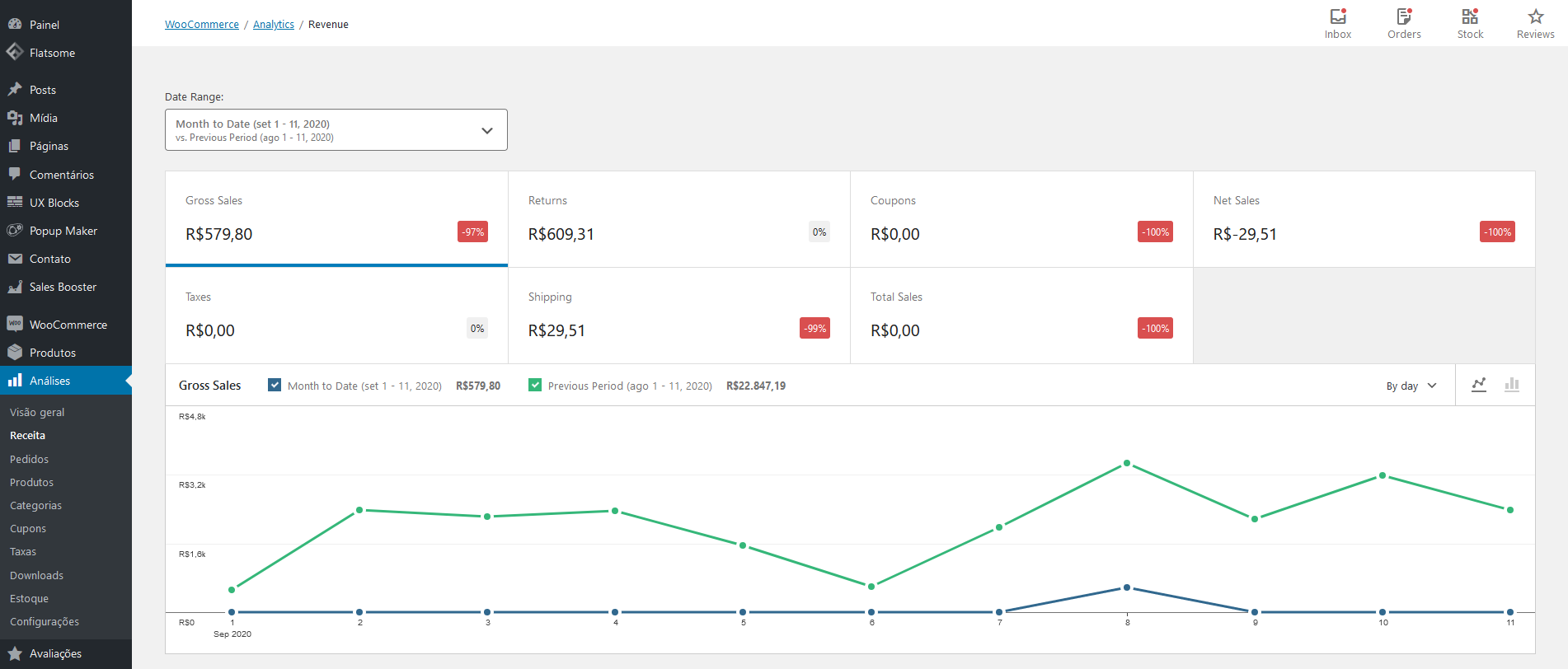1568x669 pixels.
Task: Click the Comentários speech bubble icon
Action: [15, 175]
